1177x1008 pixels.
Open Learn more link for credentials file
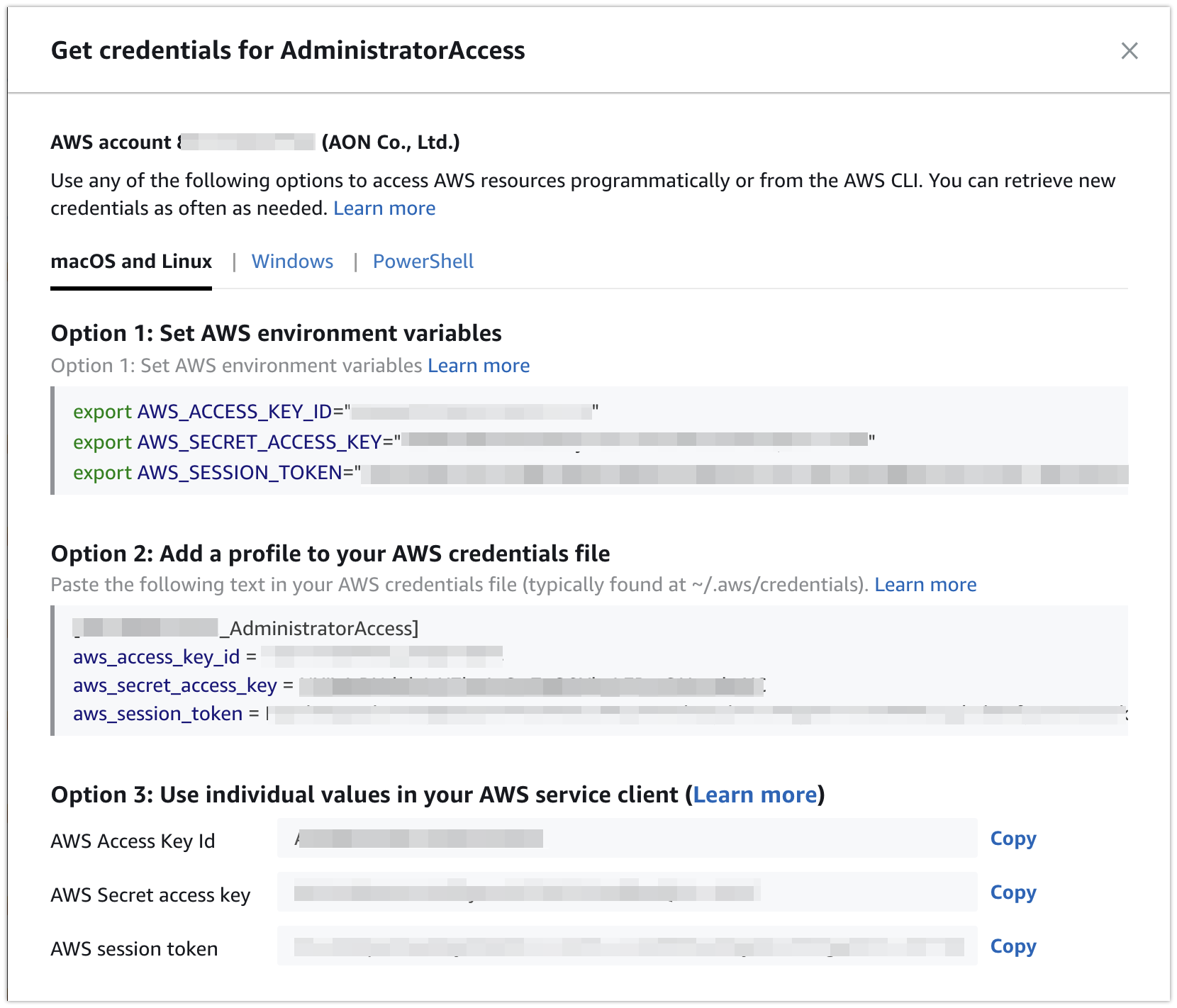pyautogui.click(x=925, y=585)
